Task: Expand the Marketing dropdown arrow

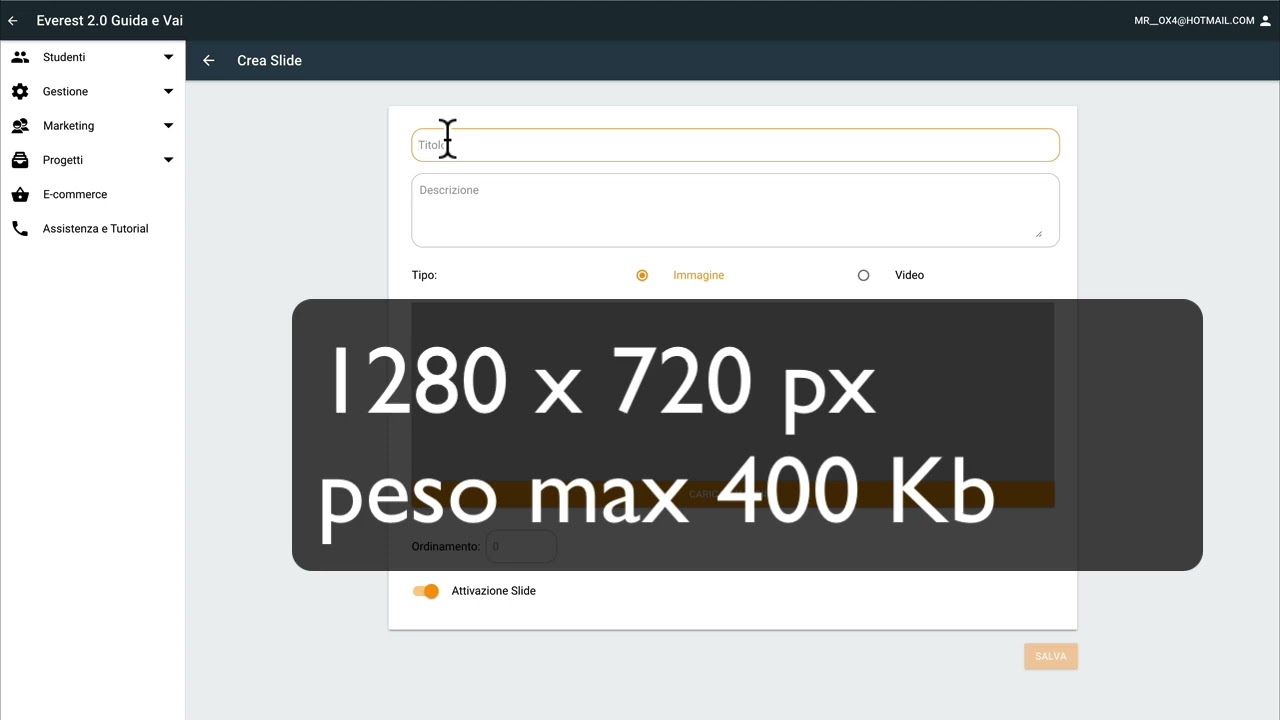Action: coord(168,126)
